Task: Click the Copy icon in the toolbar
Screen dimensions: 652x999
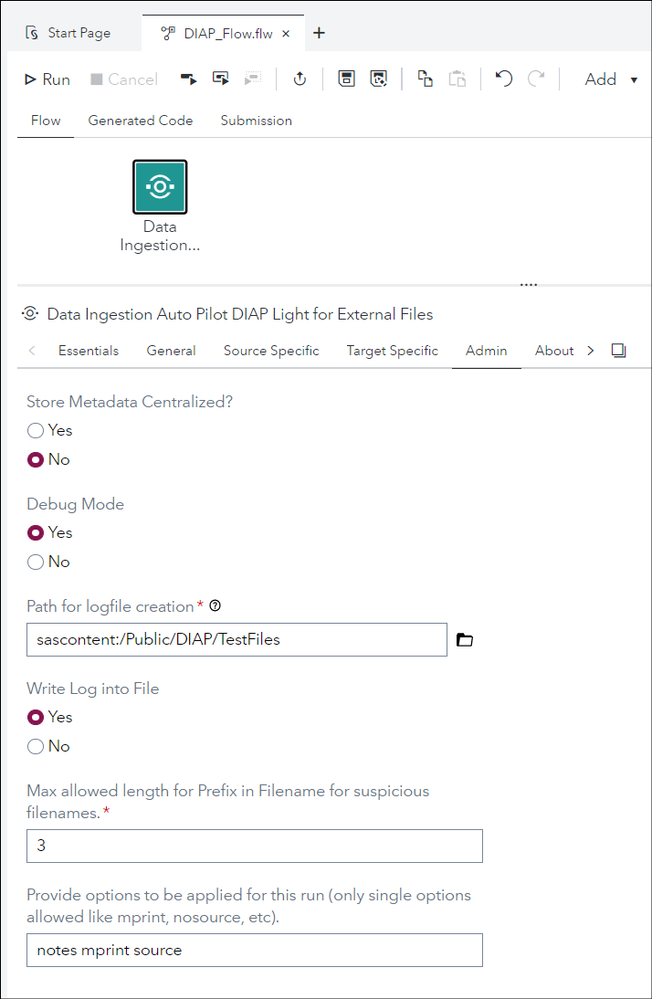Action: [x=425, y=79]
